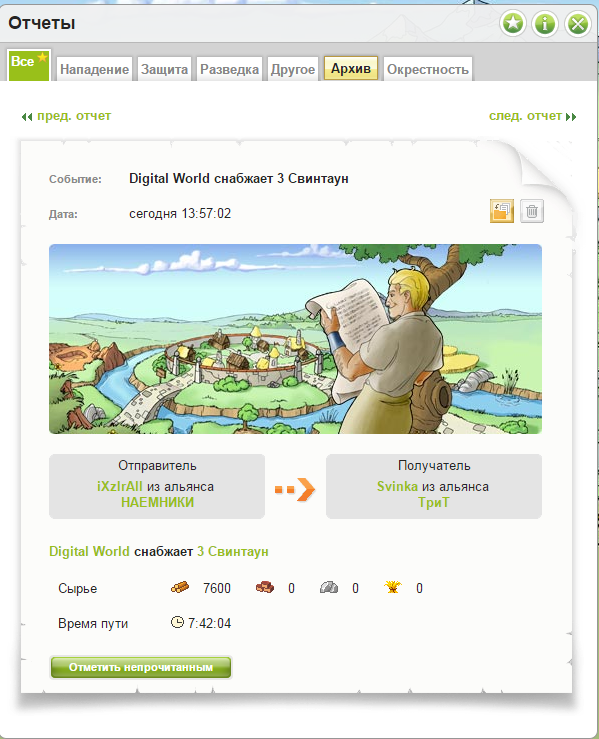Open alliance link НАЕМНИКИ

(157, 502)
